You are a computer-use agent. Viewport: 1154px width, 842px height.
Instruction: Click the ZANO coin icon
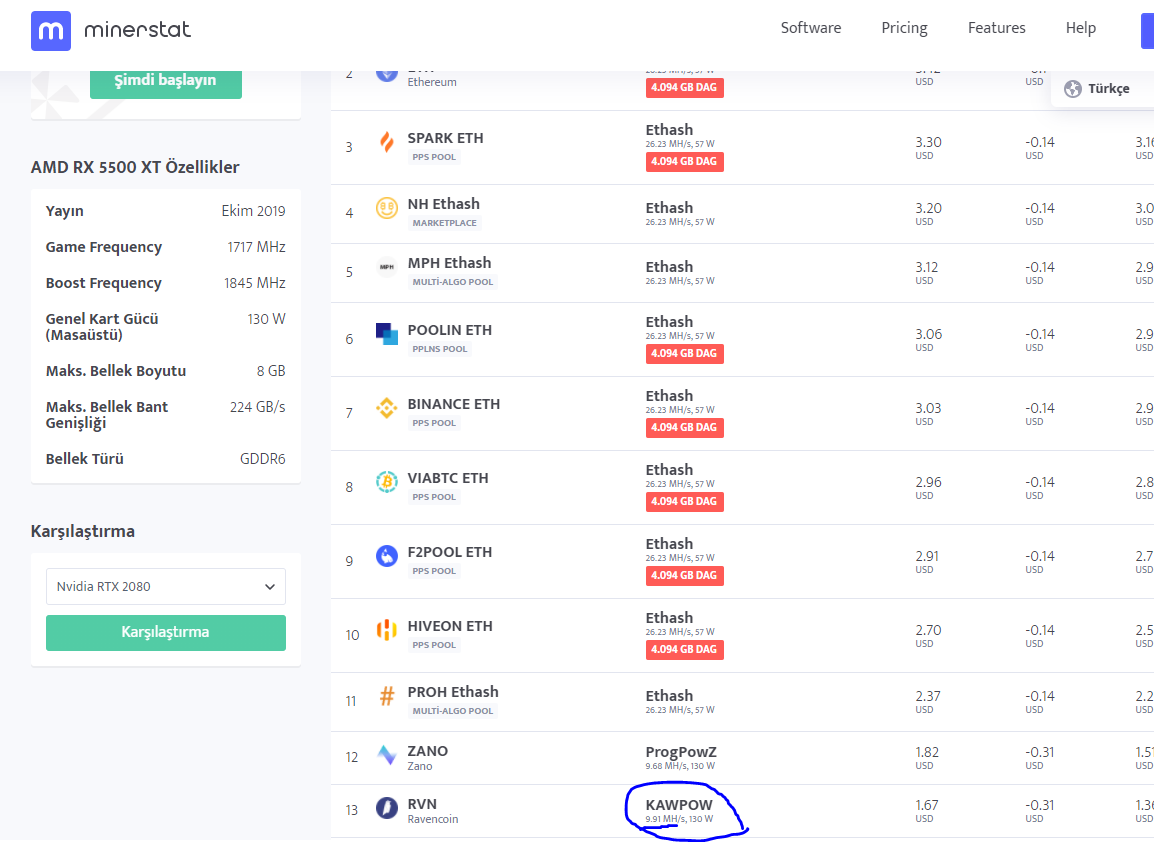point(386,754)
